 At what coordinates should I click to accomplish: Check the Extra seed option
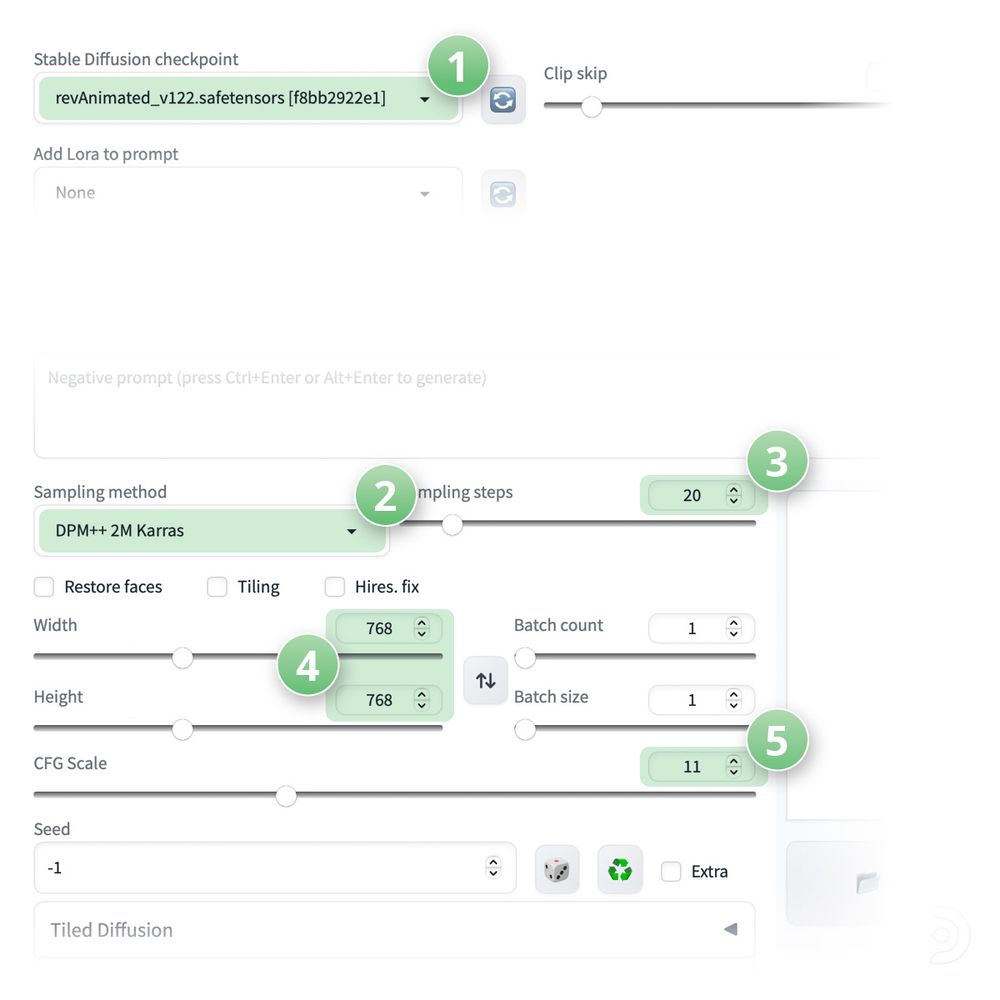click(x=671, y=871)
